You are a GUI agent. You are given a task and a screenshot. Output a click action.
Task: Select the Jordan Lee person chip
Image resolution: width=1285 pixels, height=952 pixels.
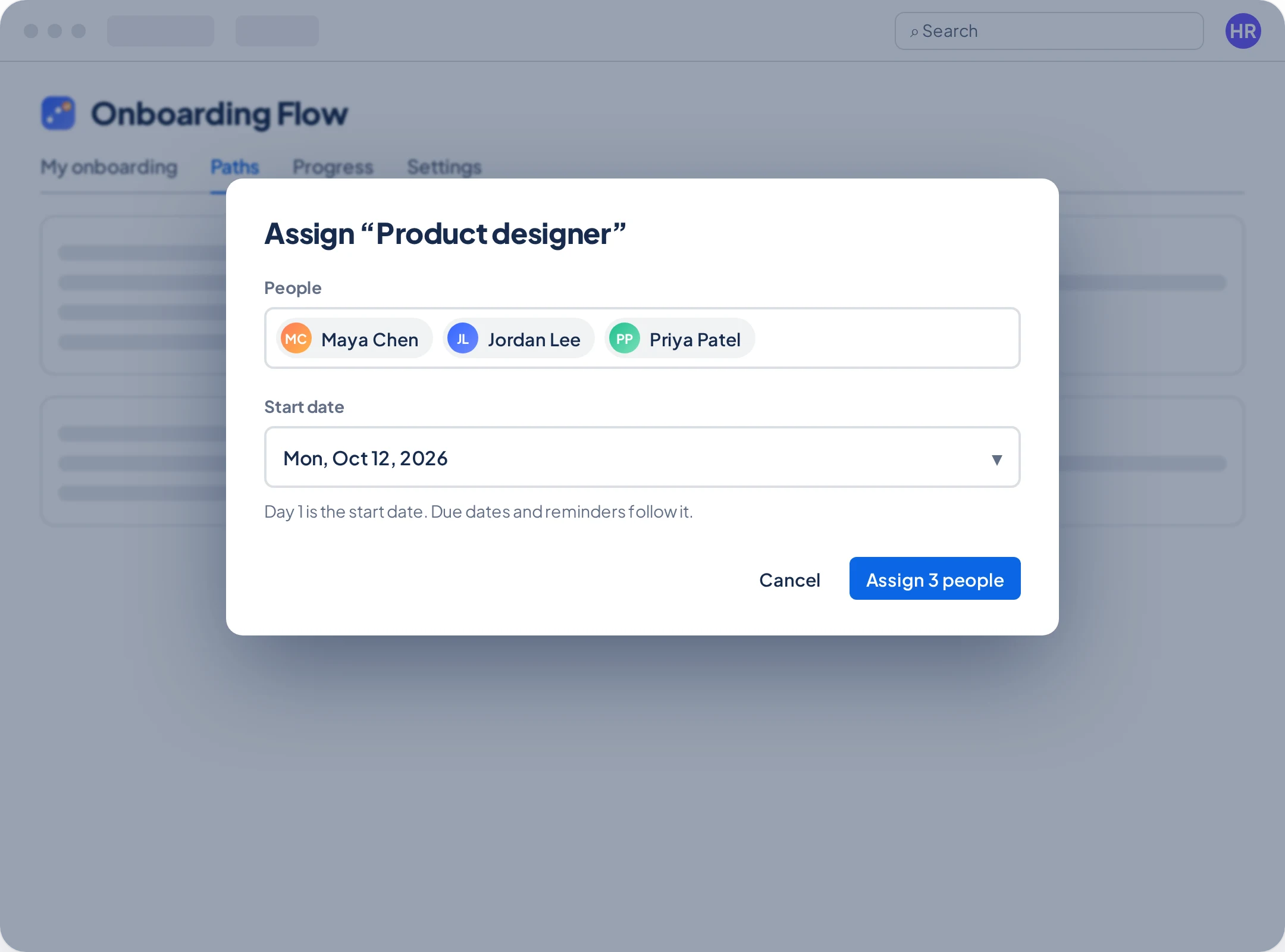518,339
